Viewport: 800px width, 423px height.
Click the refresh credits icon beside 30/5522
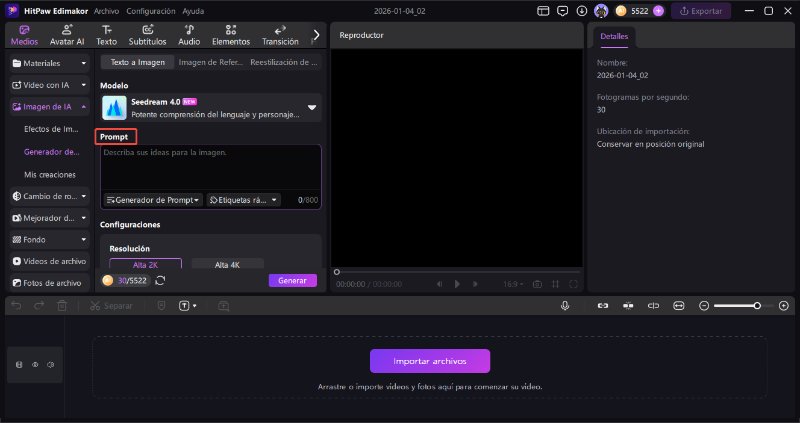point(160,281)
